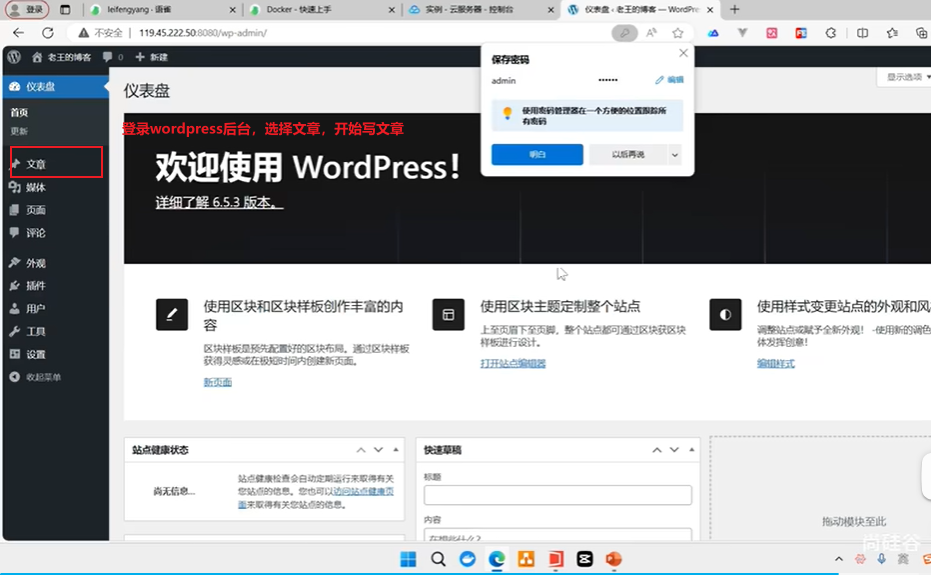Screen dimensions: 931x575
Task: Switch to the 实例 - 云服务器 tab
Action: [x=481, y=10]
